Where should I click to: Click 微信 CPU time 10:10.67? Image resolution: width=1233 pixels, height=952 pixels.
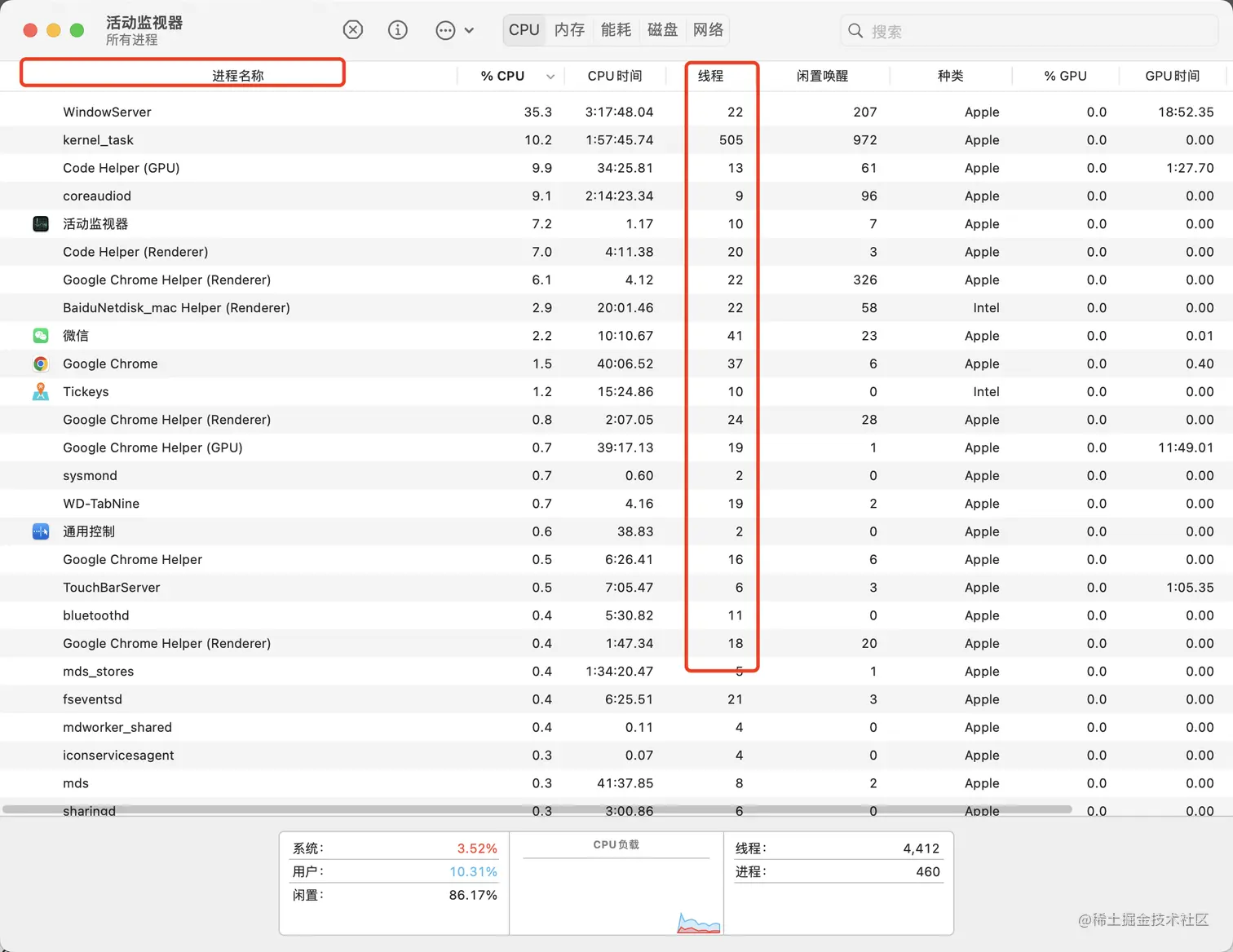(625, 336)
